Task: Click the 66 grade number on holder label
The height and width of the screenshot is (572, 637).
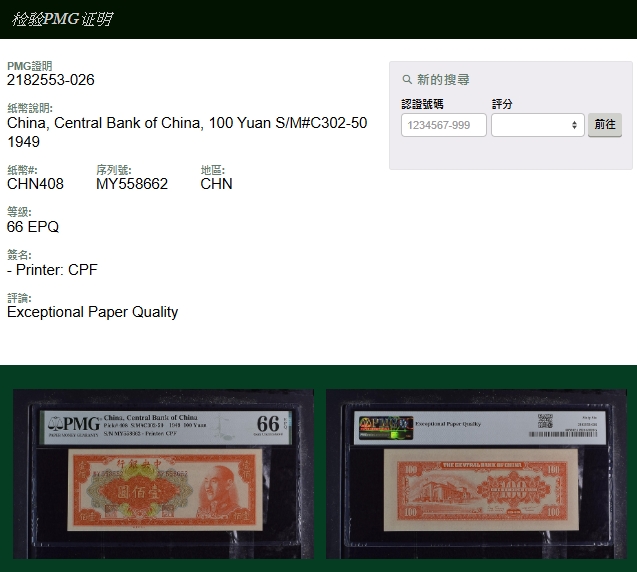Action: 267,424
